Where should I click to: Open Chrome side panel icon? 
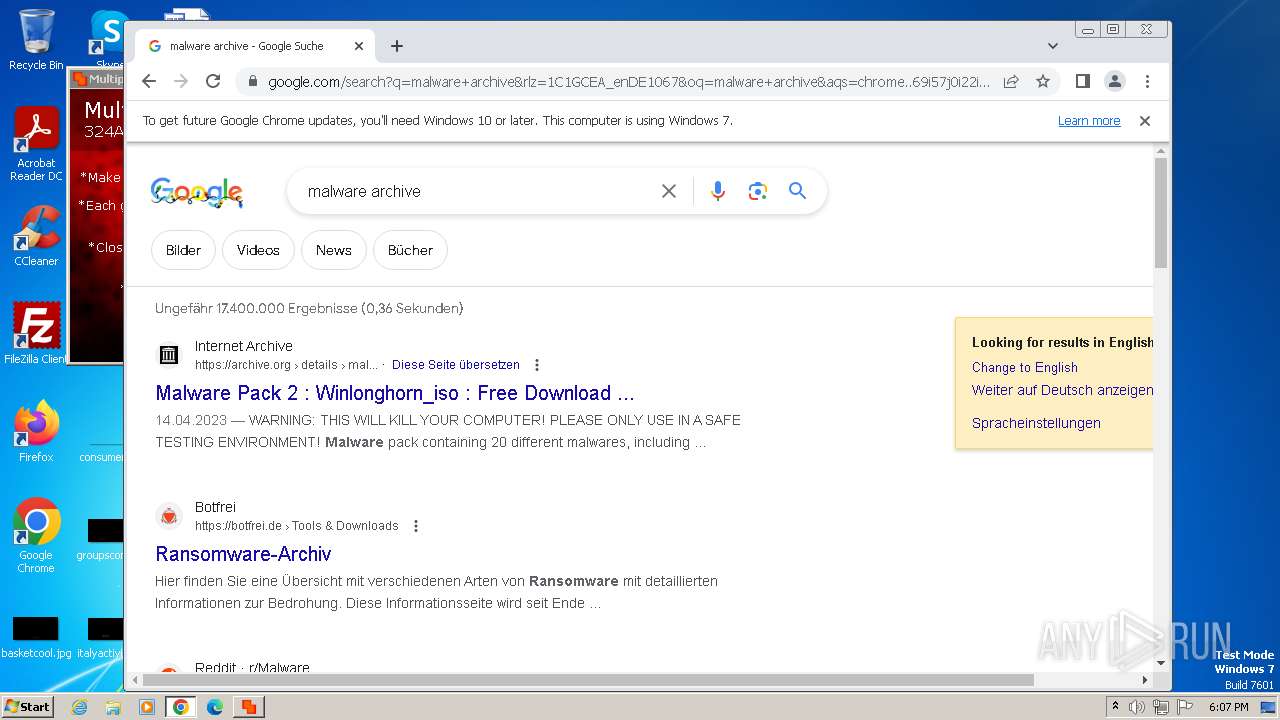(1082, 81)
